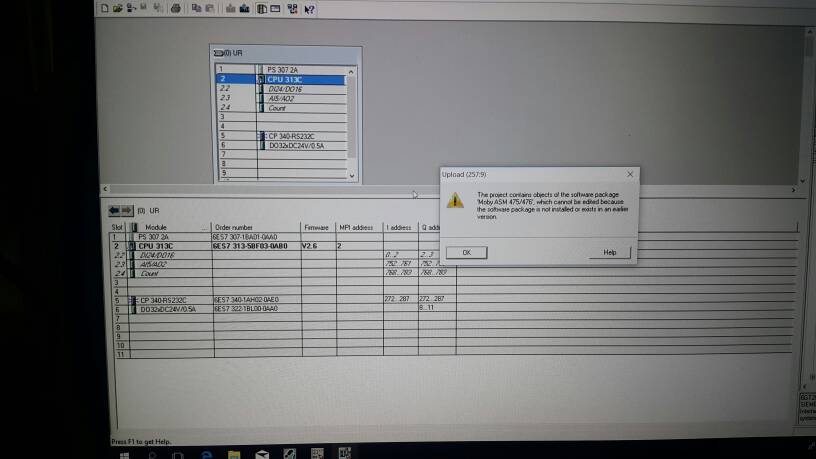Click order number 6ES7 307-1BA01-0AA0
This screenshot has height=459, width=816.
click(245, 237)
